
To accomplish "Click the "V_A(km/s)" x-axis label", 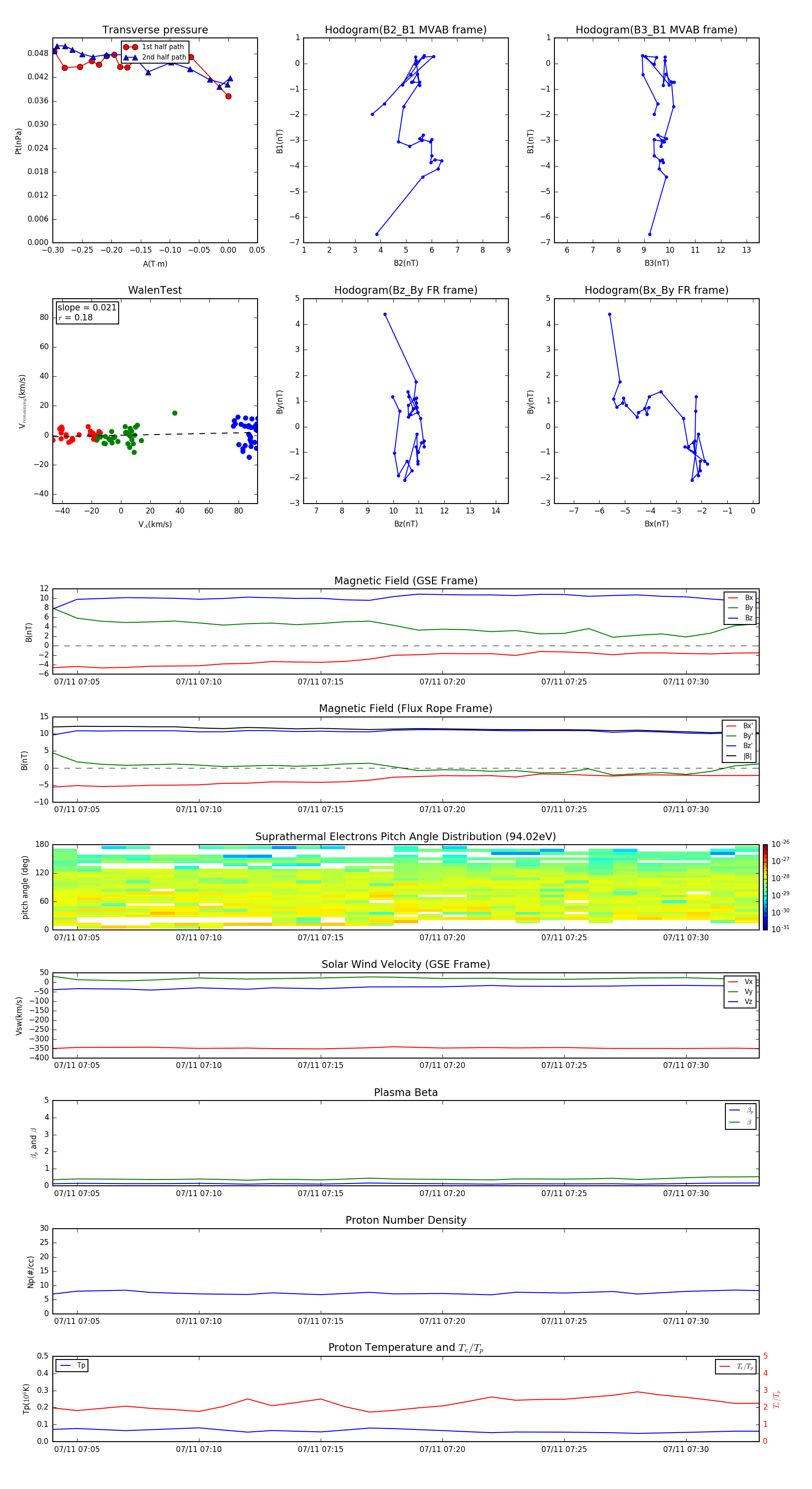I will pos(155,524).
